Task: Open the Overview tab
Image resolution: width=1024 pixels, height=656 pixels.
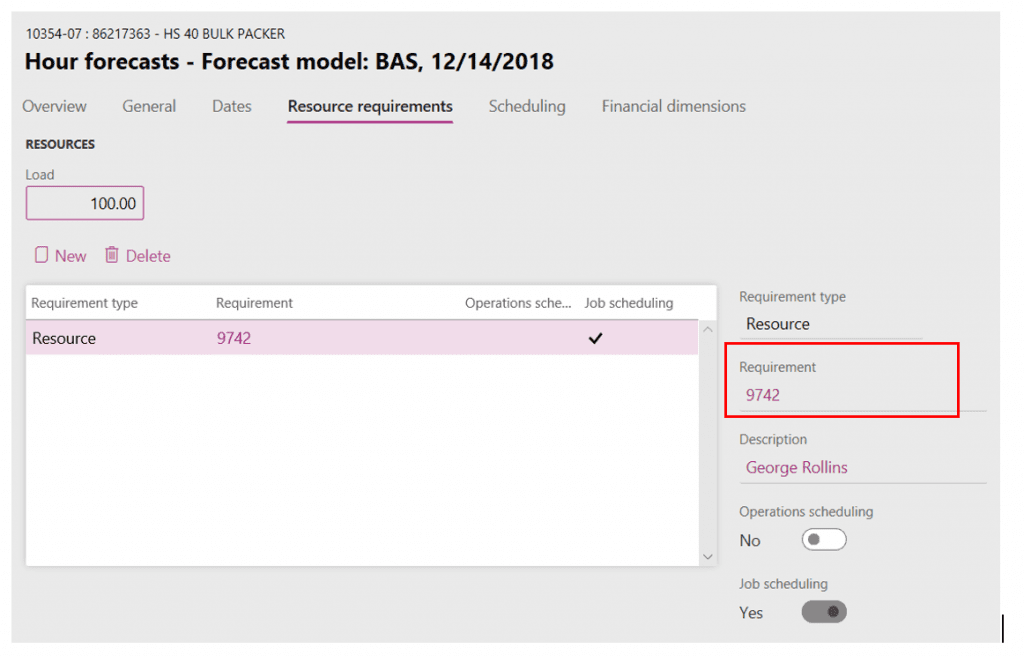Action: [x=54, y=106]
